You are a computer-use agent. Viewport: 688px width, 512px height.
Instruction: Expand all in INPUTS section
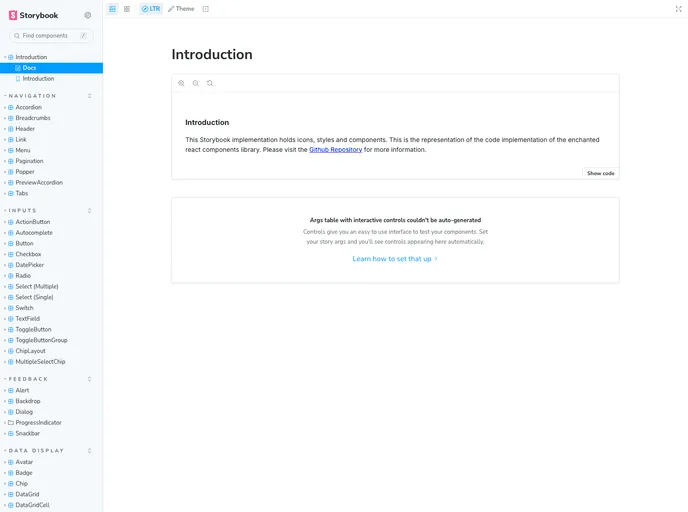(90, 211)
